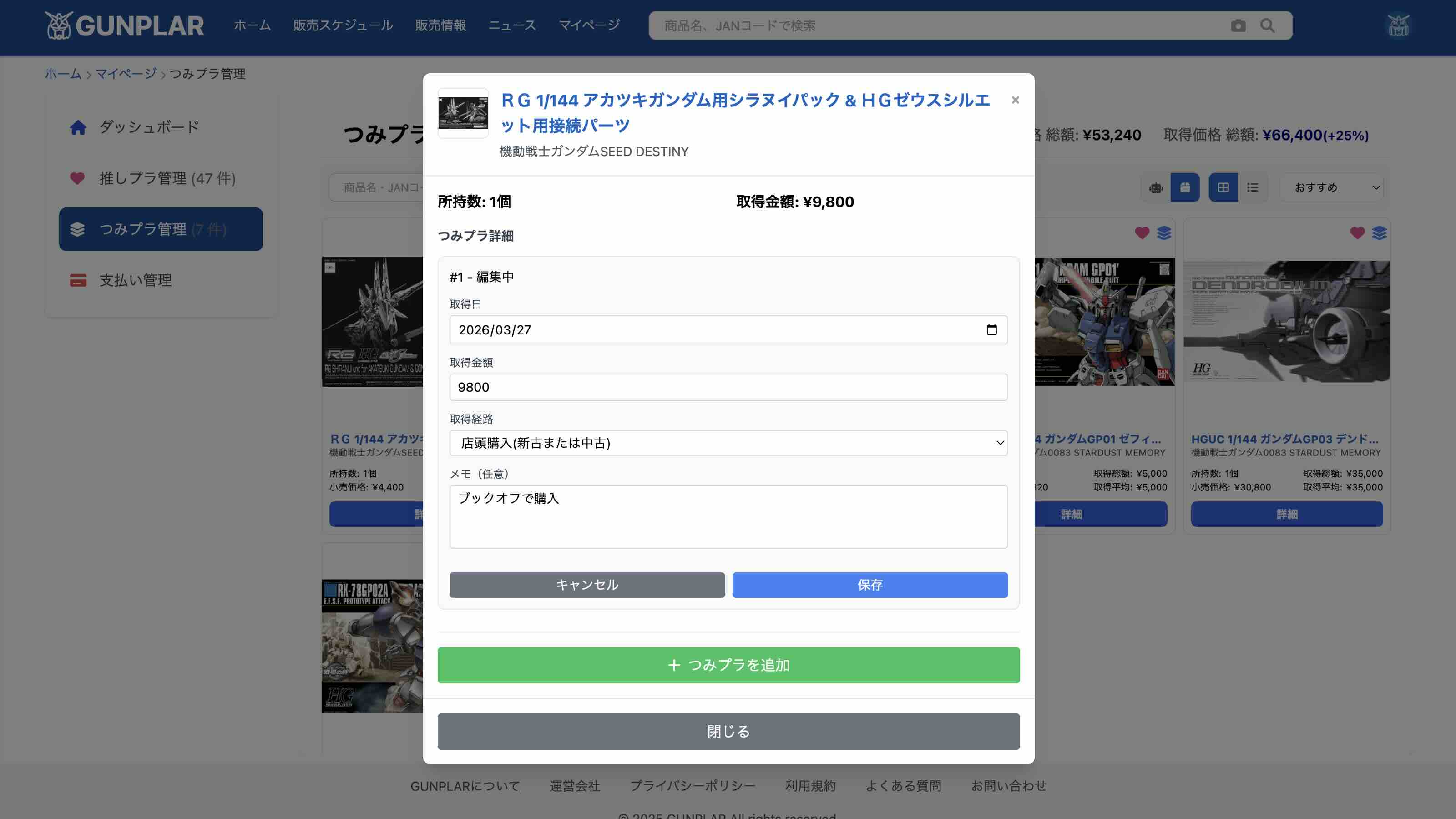Click the 支払い管理 card icon
1456x819 pixels.
tap(78, 280)
